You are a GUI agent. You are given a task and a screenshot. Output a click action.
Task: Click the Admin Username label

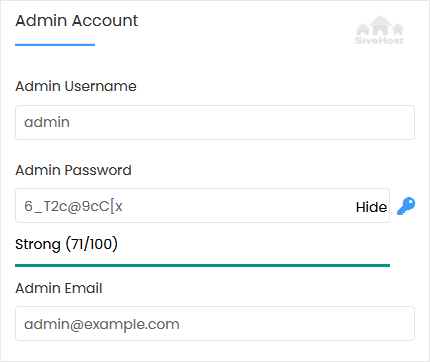pyautogui.click(x=76, y=86)
